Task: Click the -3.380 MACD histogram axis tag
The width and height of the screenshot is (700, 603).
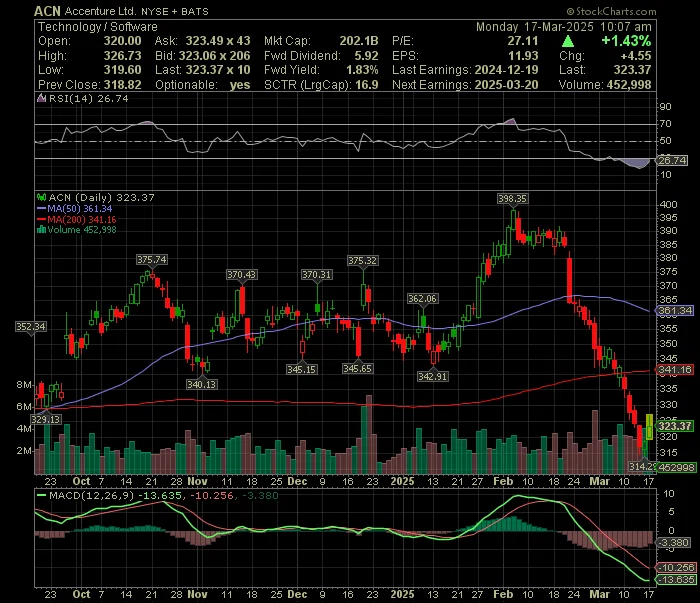Action: click(x=674, y=543)
